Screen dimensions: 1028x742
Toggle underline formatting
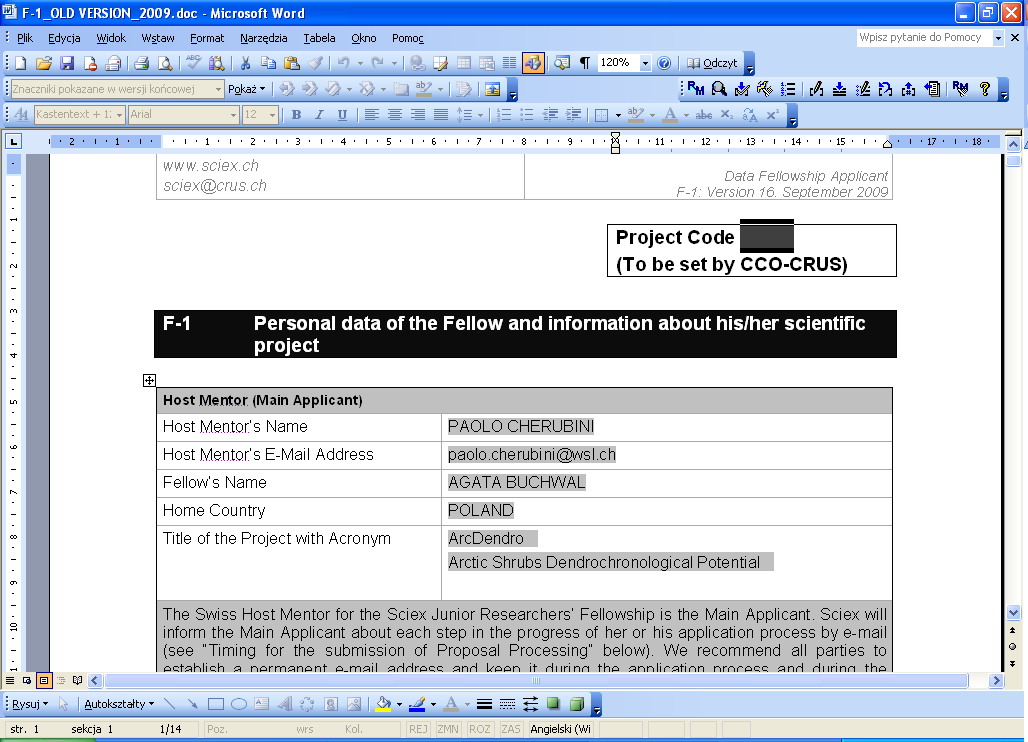[342, 115]
